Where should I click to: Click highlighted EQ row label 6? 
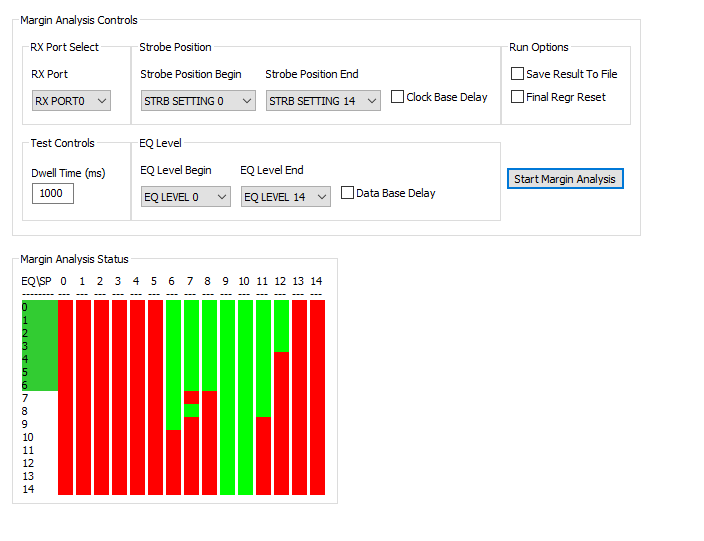[x=25, y=385]
